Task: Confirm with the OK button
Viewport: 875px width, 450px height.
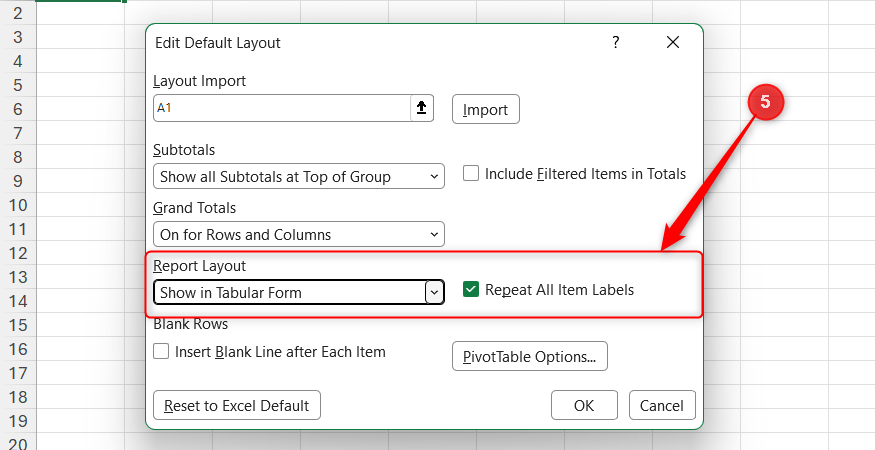Action: tap(584, 405)
